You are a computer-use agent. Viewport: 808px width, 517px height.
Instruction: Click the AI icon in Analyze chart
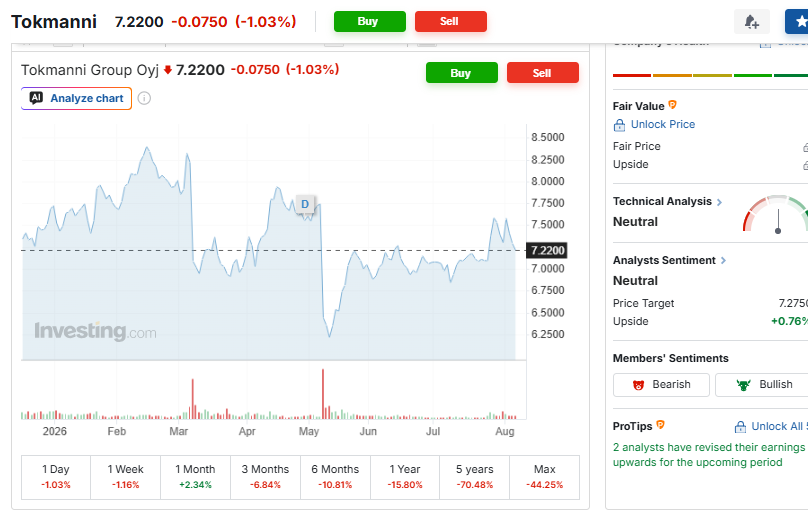point(36,98)
